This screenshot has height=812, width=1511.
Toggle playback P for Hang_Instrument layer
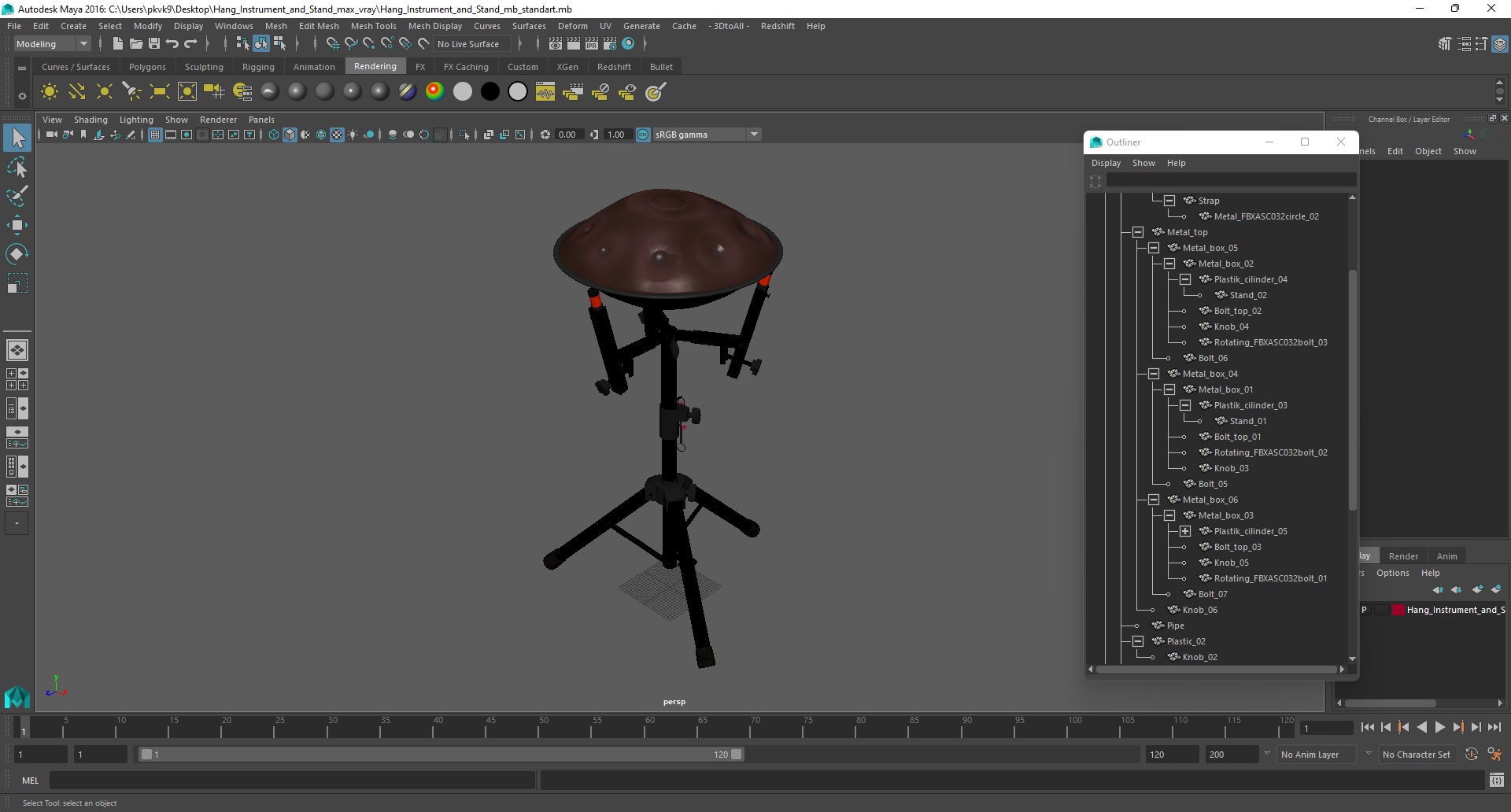pos(1365,610)
